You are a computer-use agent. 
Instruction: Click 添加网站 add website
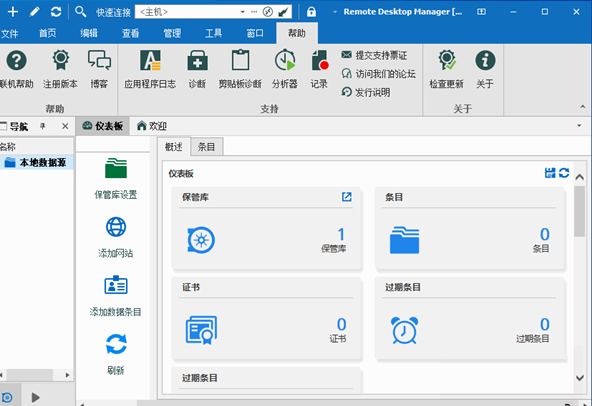point(116,237)
